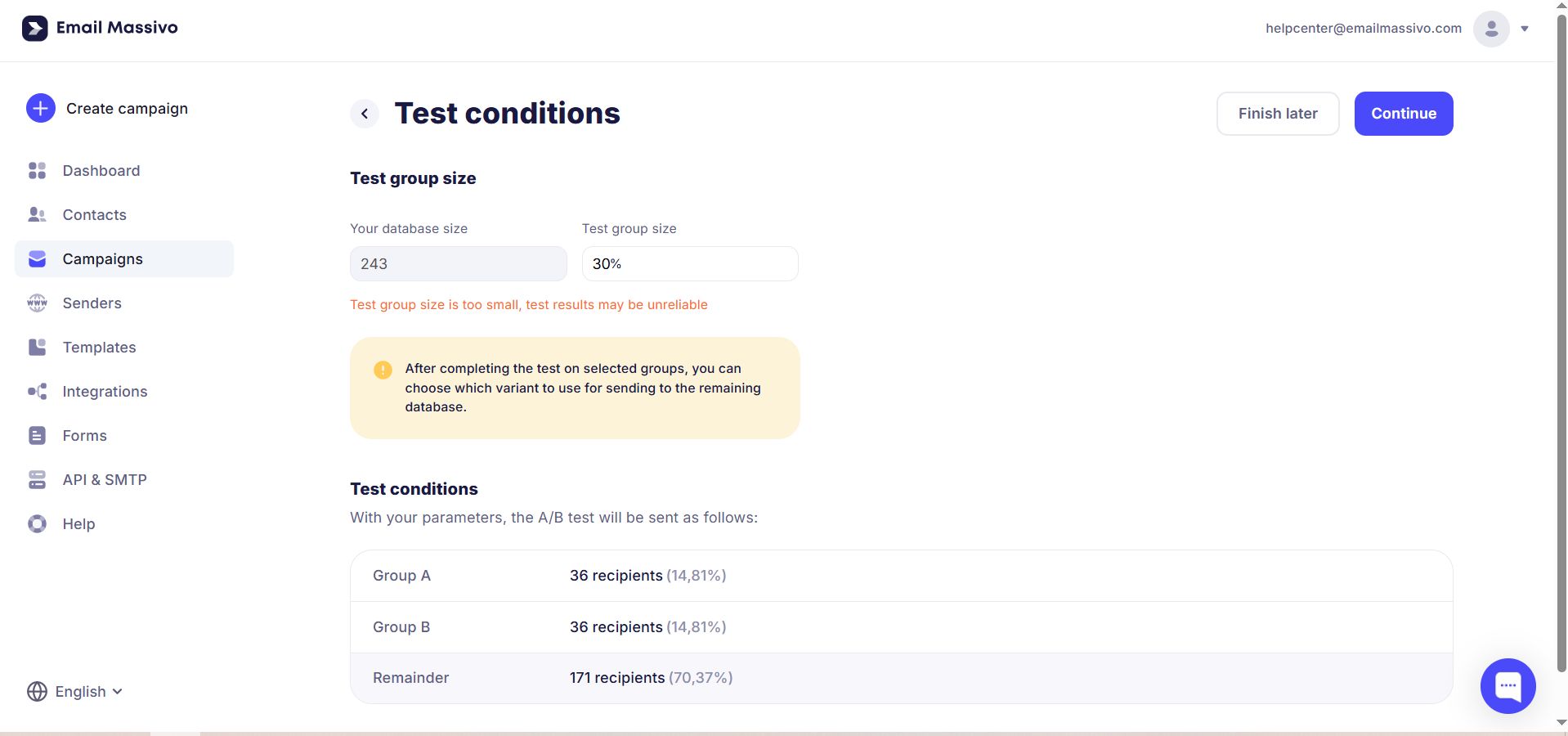Open the Integrations menu item
The width and height of the screenshot is (1568, 736).
[x=105, y=391]
